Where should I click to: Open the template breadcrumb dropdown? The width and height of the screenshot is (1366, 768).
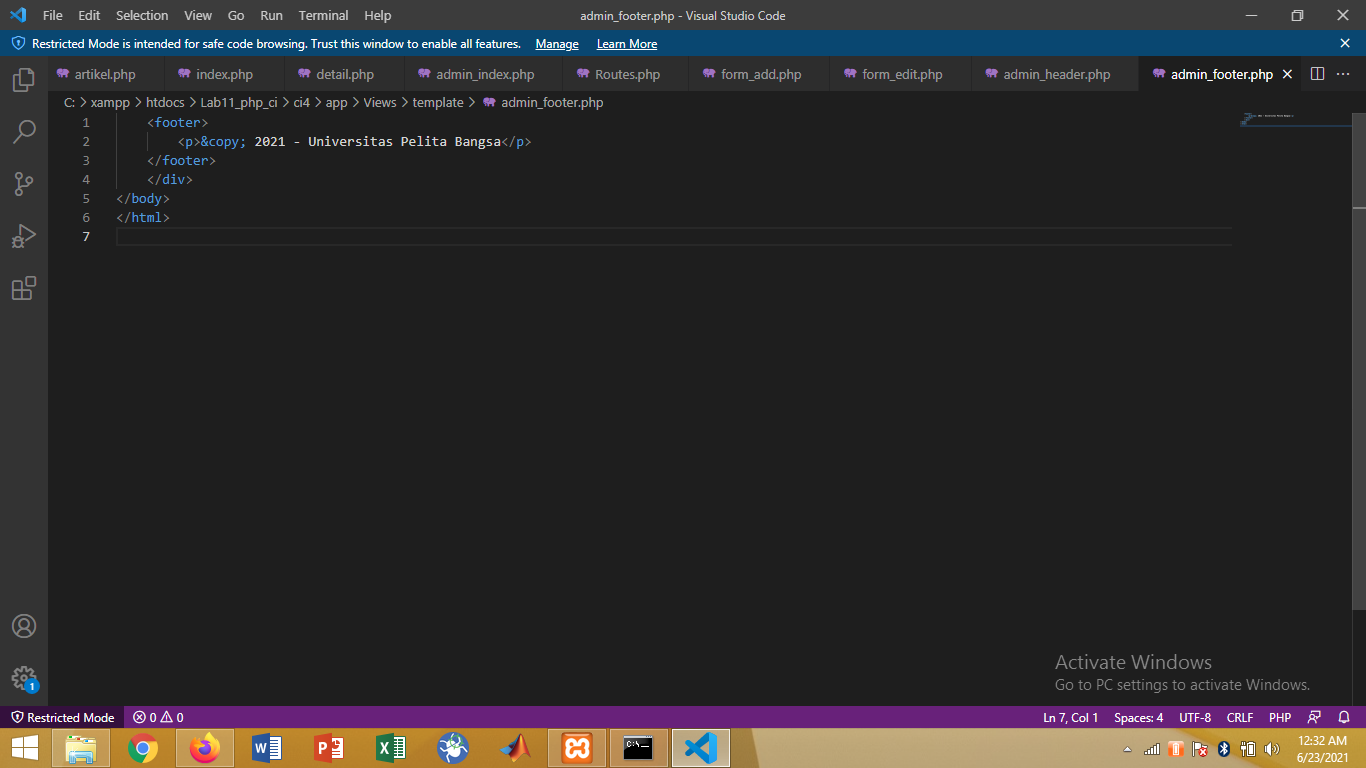coord(439,102)
